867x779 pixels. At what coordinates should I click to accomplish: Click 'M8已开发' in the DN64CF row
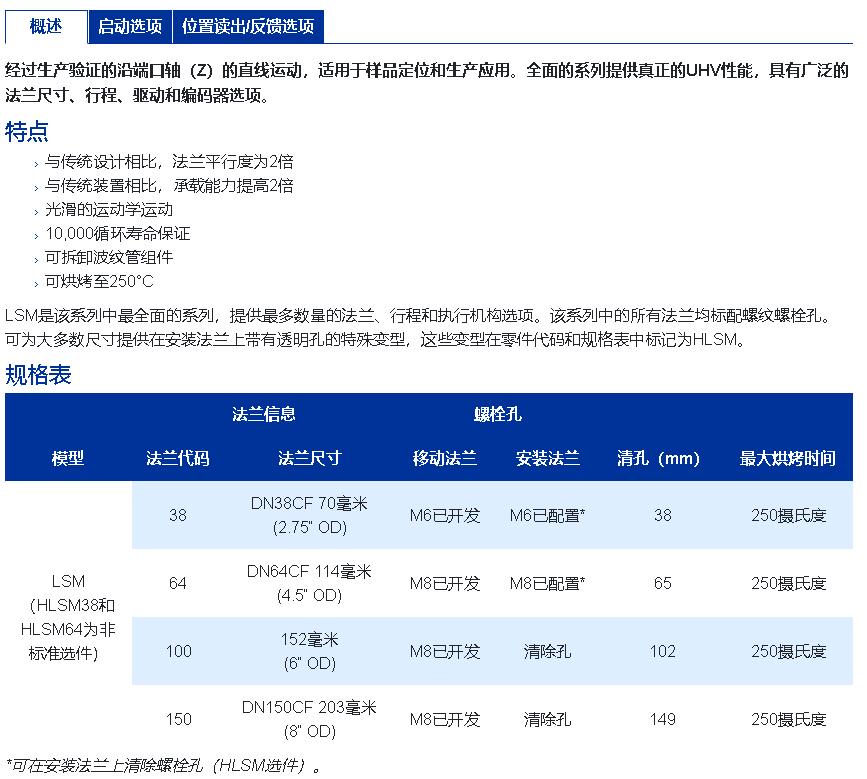pos(445,583)
